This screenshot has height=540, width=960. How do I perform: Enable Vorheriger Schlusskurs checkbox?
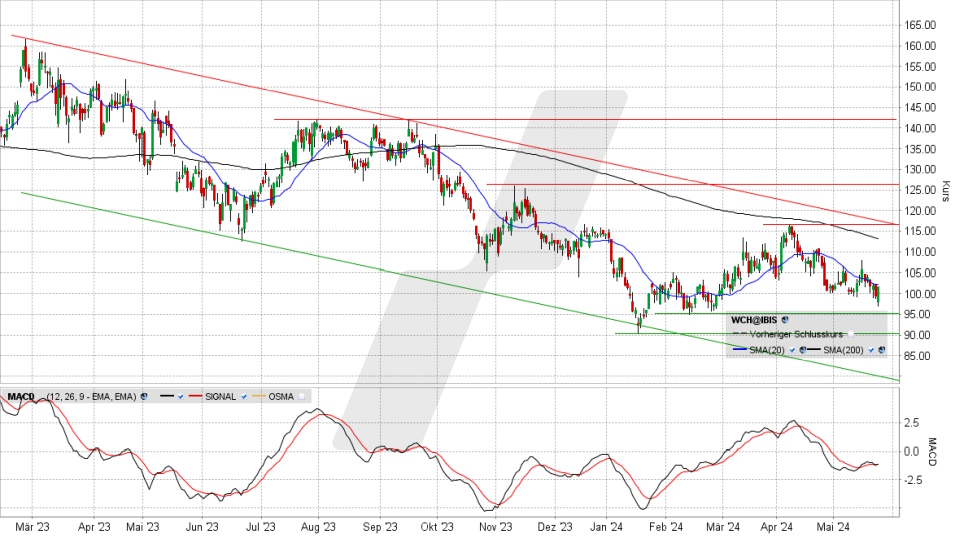tap(850, 334)
